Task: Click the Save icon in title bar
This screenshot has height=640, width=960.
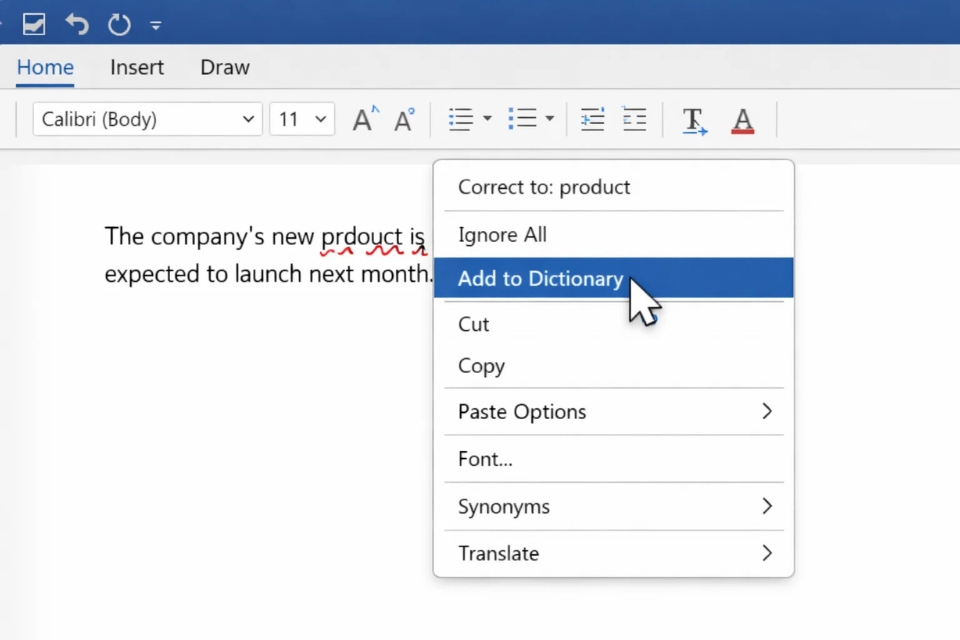Action: [x=34, y=24]
